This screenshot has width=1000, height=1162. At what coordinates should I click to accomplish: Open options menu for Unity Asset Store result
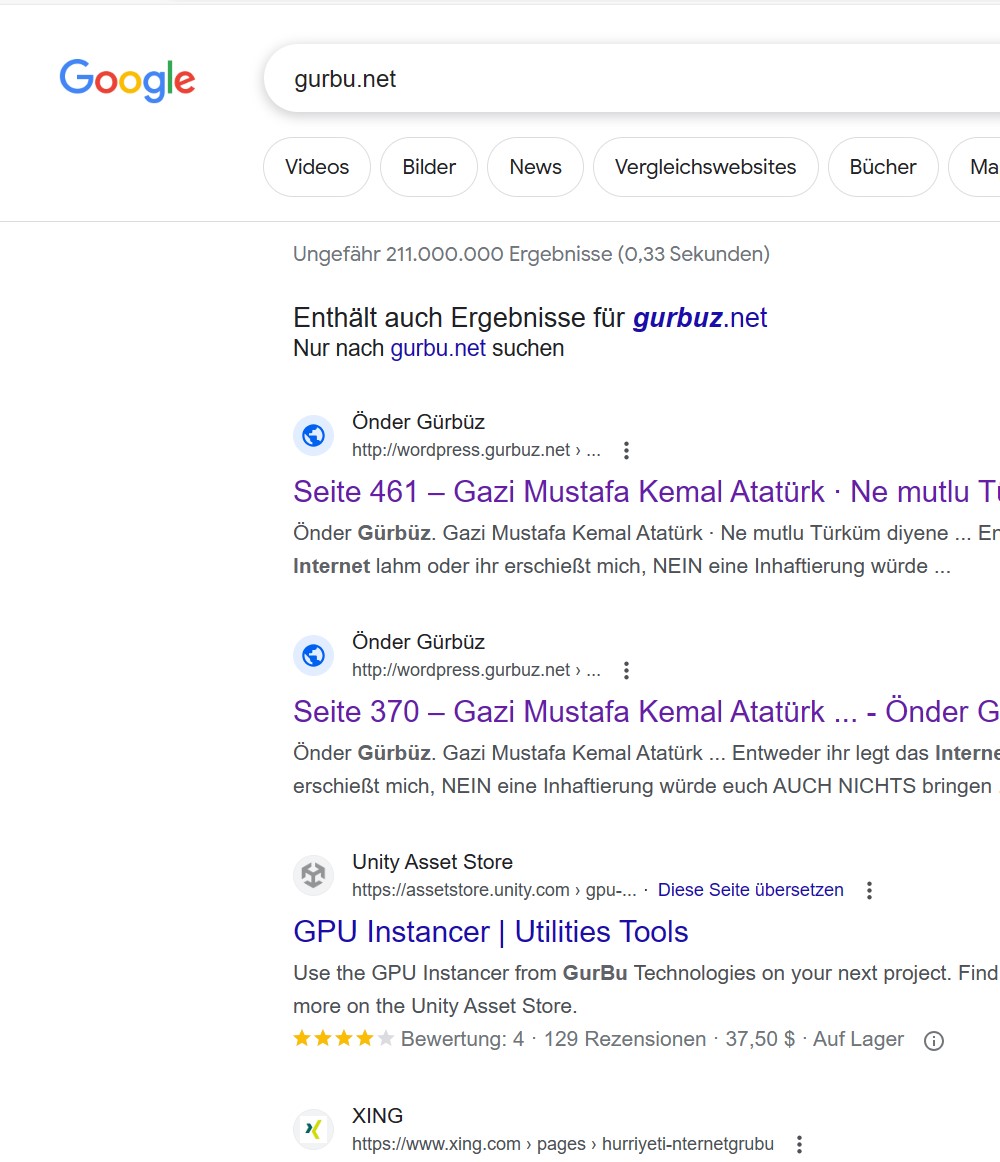[870, 890]
